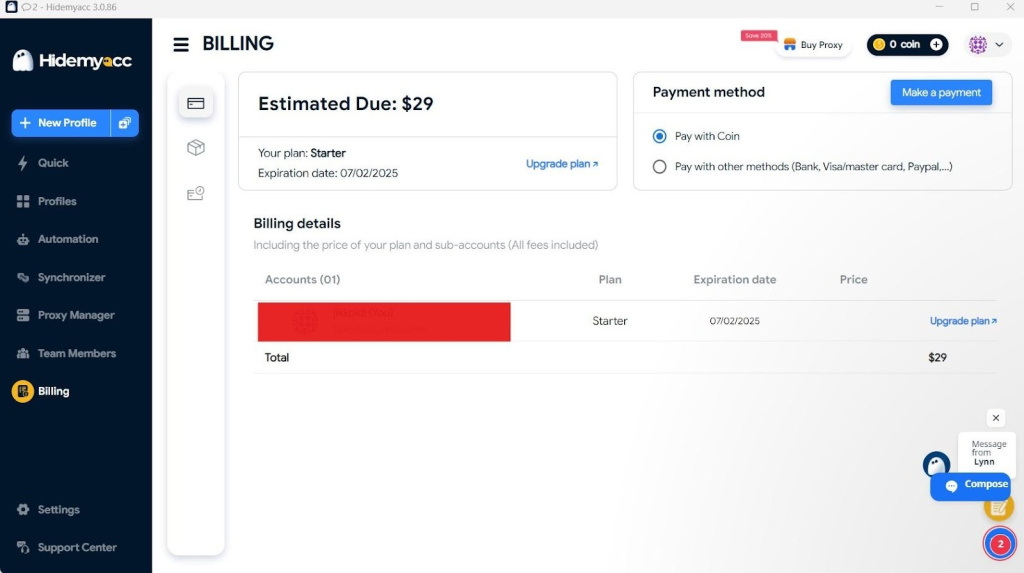This screenshot has width=1024, height=573.
Task: Click the yellow notes icon at bottom right
Action: click(x=998, y=508)
